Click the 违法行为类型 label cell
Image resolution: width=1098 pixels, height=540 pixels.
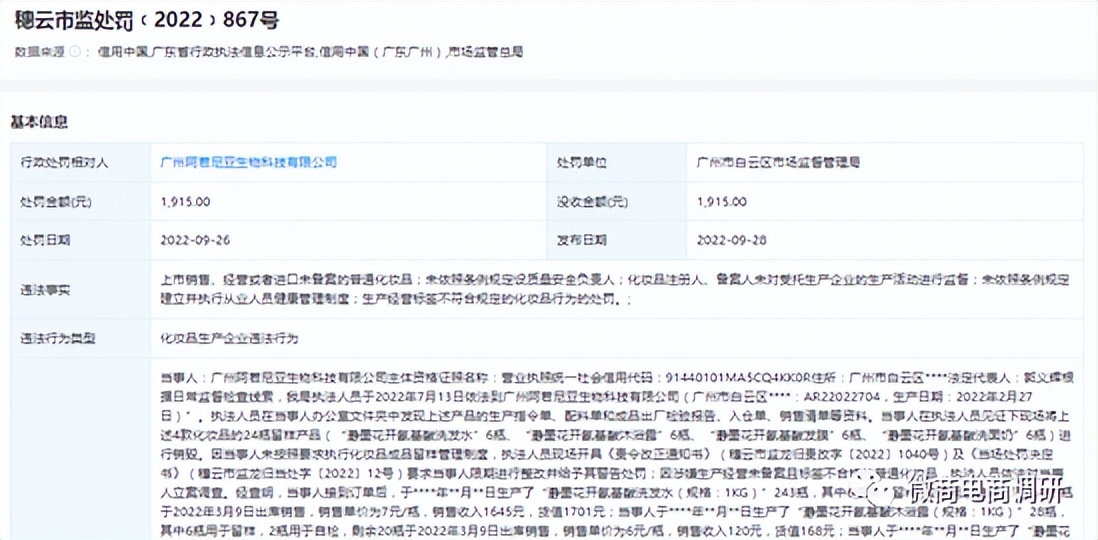(x=81, y=339)
